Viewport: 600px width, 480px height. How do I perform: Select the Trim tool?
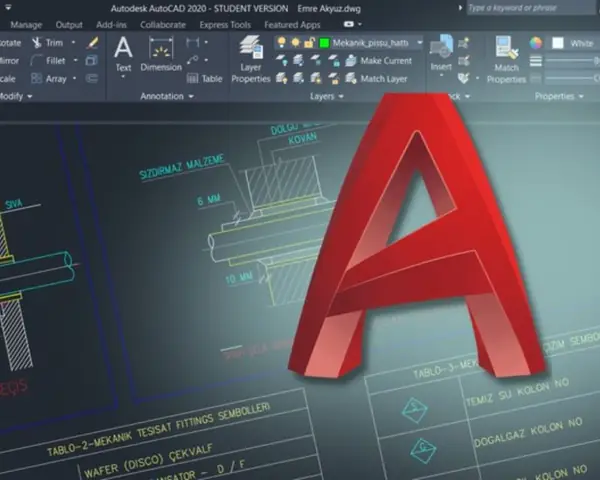coord(47,42)
